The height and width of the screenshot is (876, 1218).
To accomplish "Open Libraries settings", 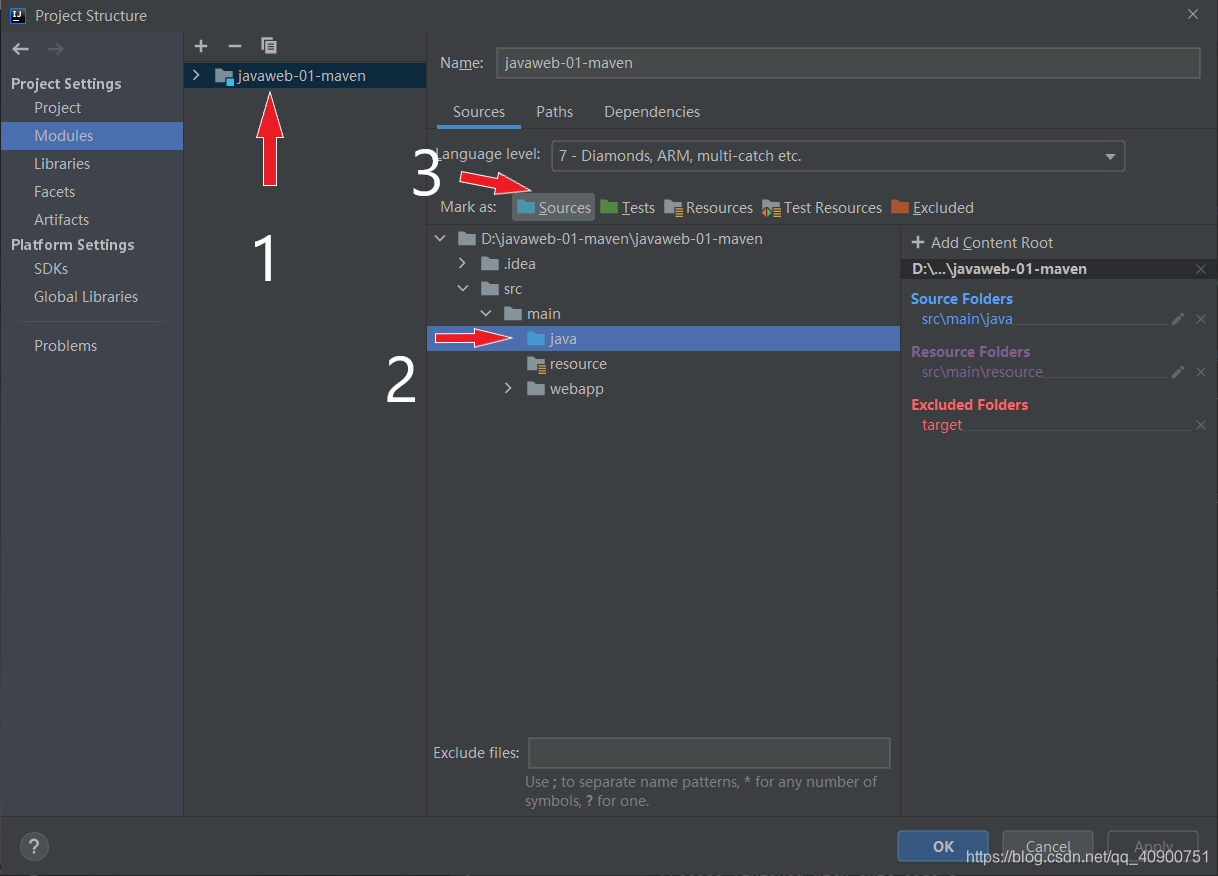I will pyautogui.click(x=62, y=164).
